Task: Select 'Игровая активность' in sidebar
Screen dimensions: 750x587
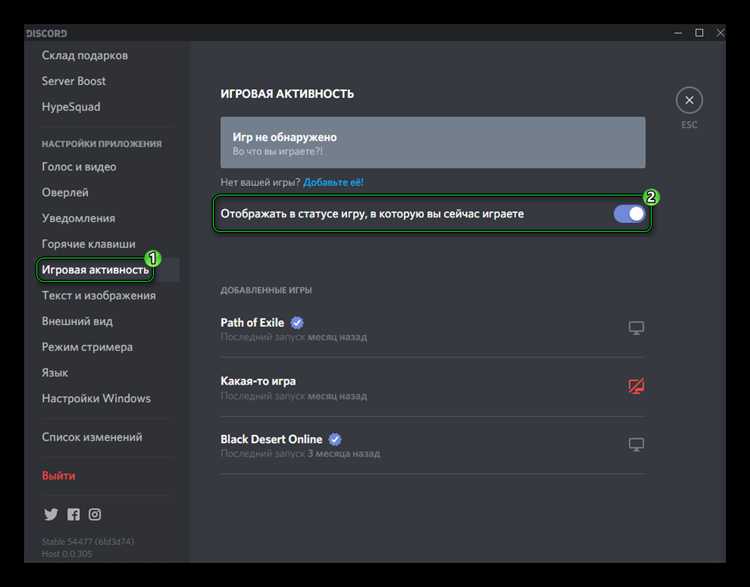Action: 95,270
